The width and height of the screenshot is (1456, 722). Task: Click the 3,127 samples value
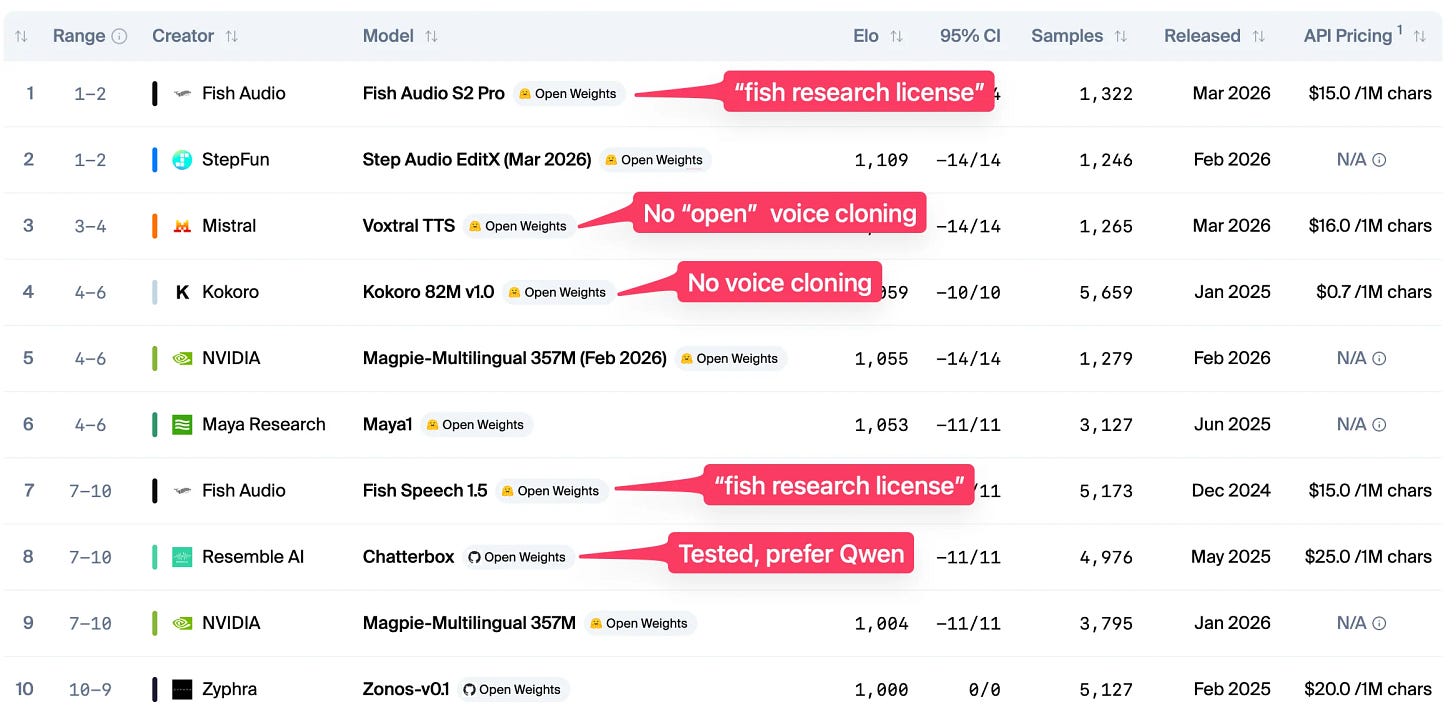point(1106,424)
